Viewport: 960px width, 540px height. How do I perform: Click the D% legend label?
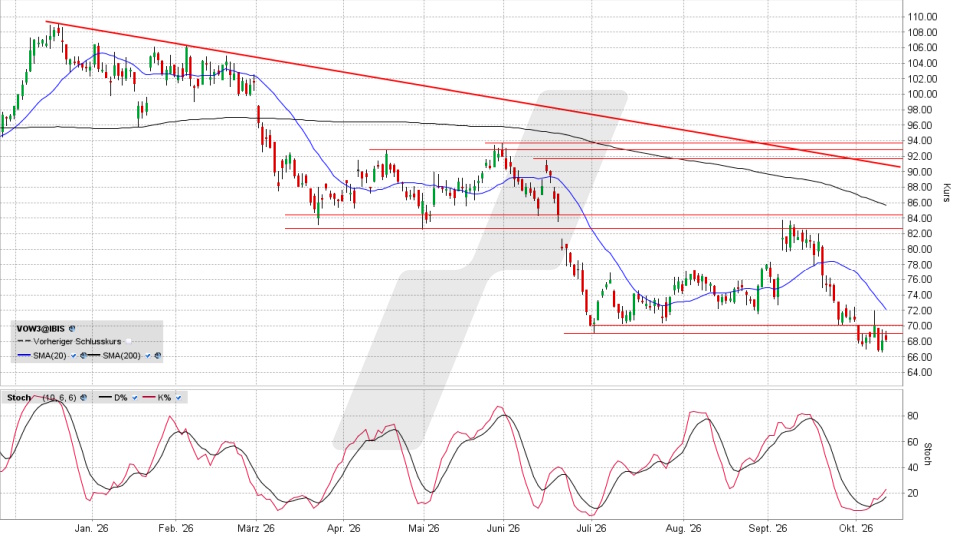tap(121, 398)
